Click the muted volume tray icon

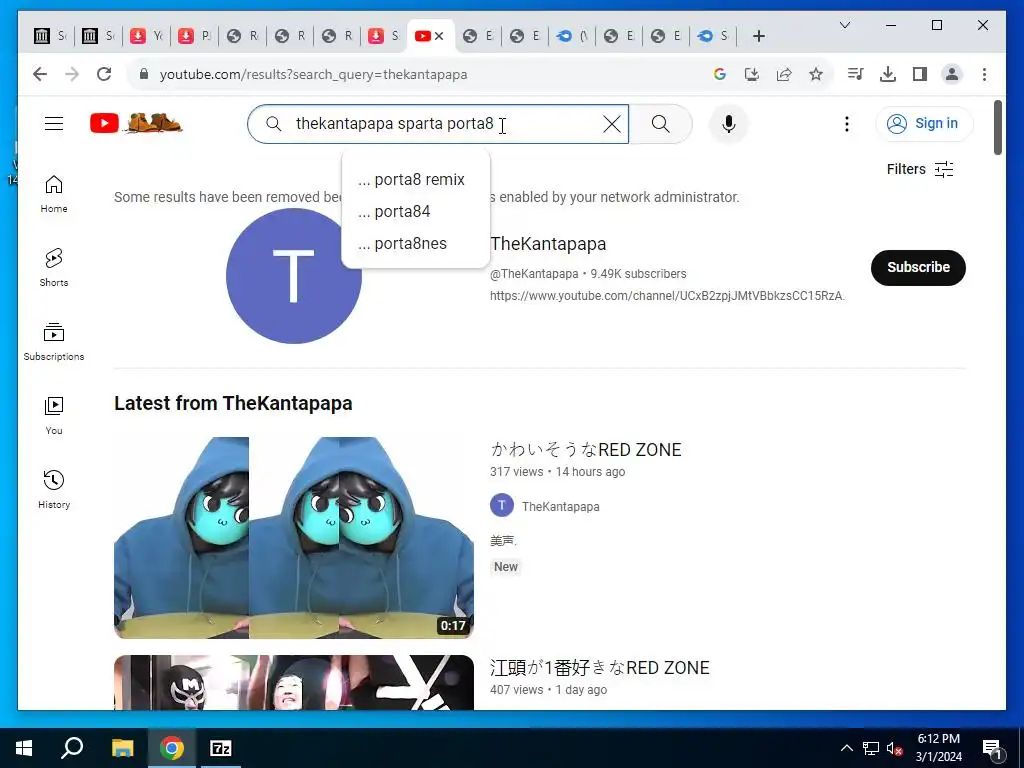coord(894,748)
